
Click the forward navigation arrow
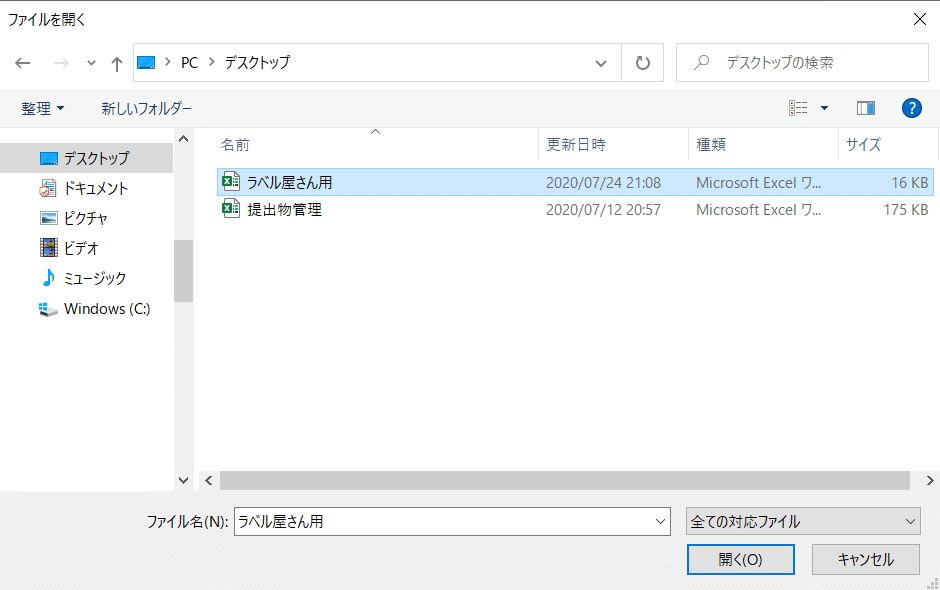click(61, 63)
